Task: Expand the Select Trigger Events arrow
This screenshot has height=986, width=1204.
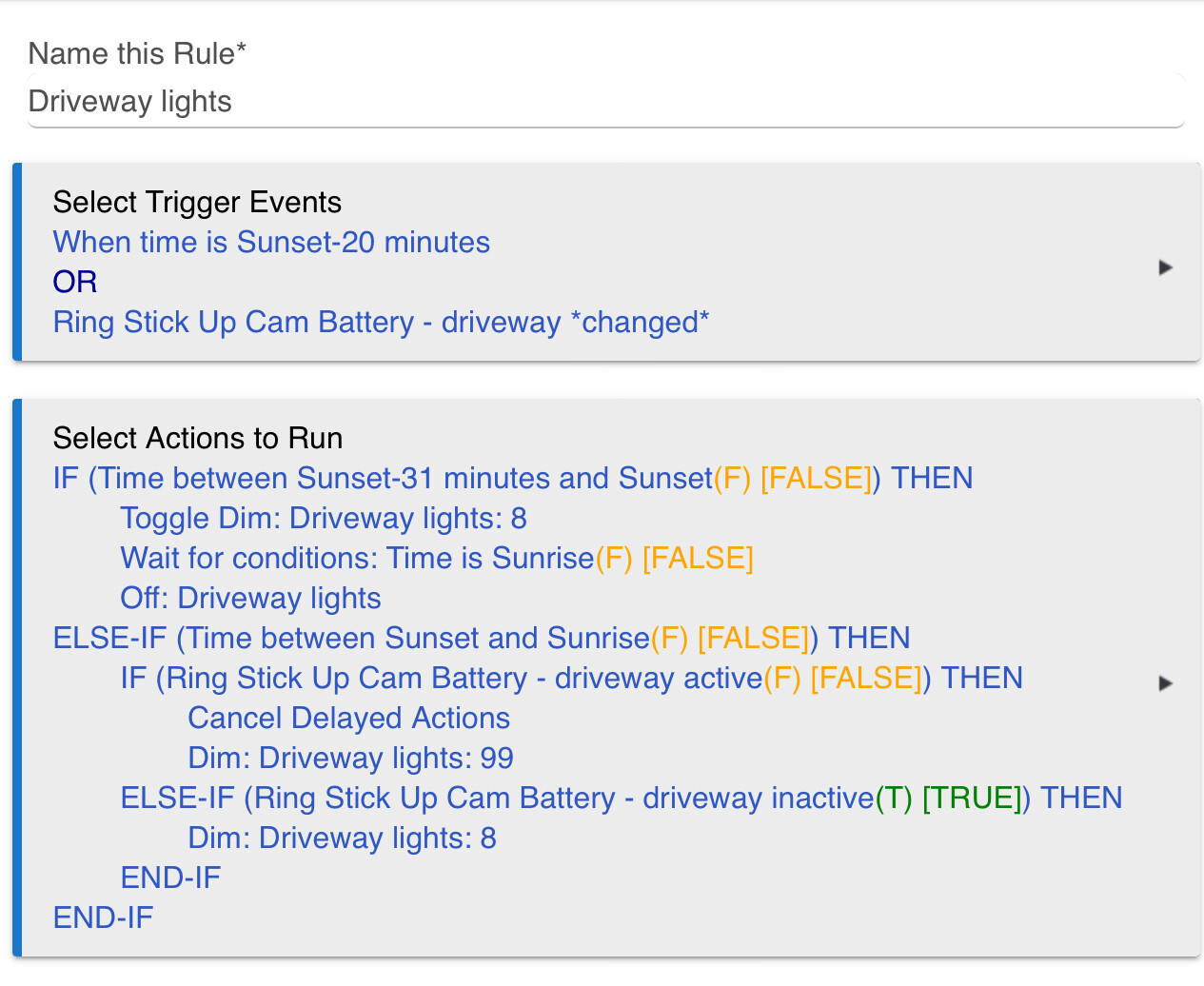Action: [1165, 267]
